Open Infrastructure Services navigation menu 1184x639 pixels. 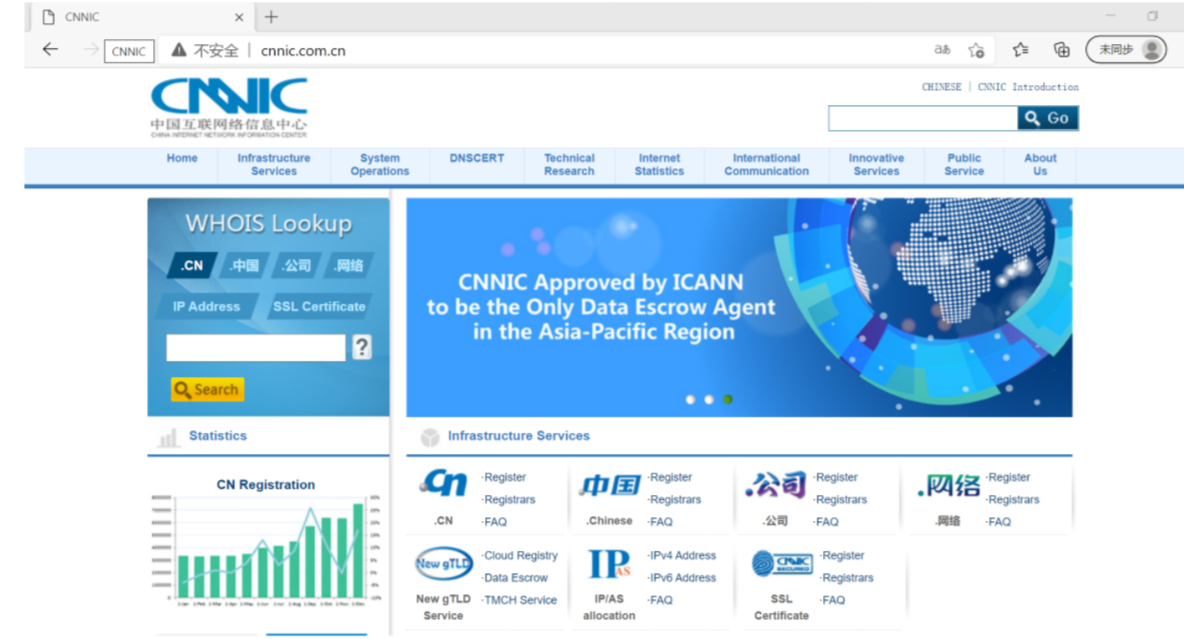pos(273,165)
